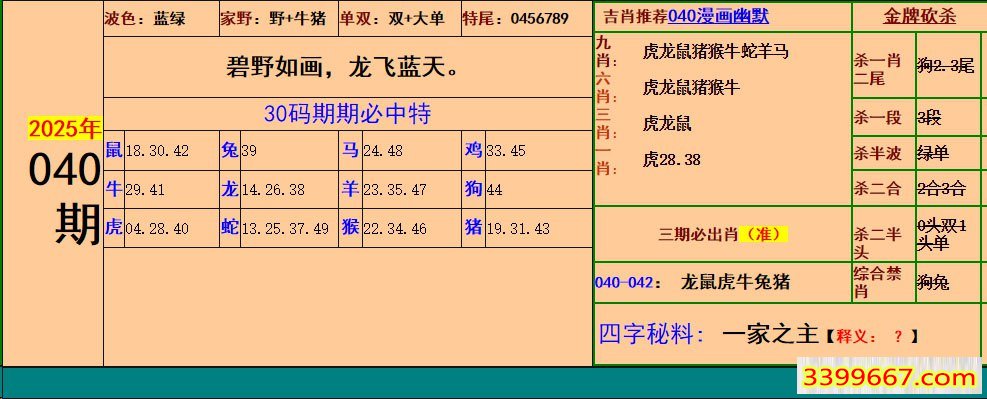The height and width of the screenshot is (399, 987).
Task: Select the 杀半波 绿单 entry
Action: coord(918,153)
